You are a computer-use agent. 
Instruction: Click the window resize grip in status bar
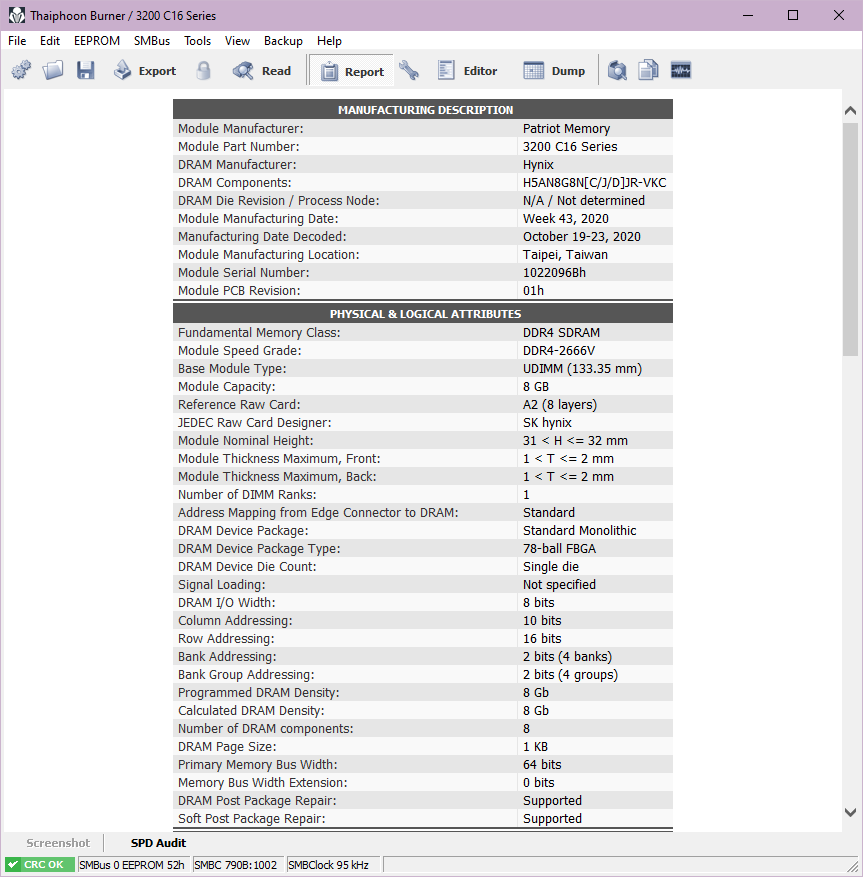click(852, 866)
